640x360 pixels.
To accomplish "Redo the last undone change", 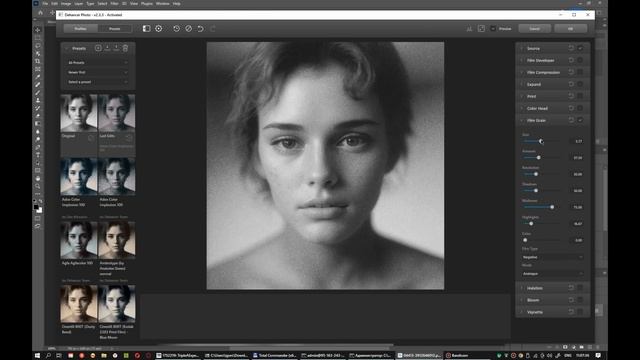I will tap(213, 29).
